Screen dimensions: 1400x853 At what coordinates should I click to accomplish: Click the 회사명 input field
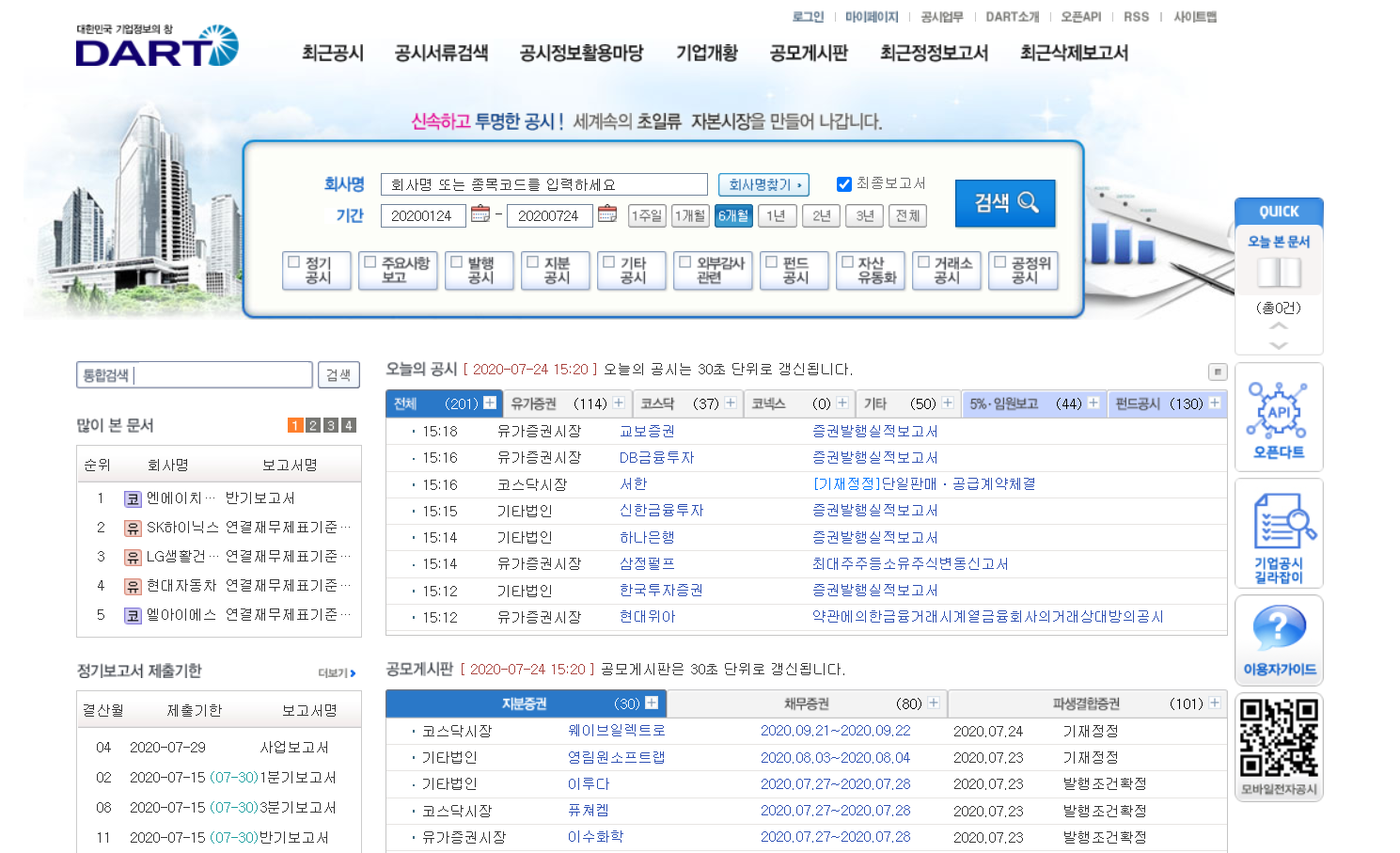(544, 184)
